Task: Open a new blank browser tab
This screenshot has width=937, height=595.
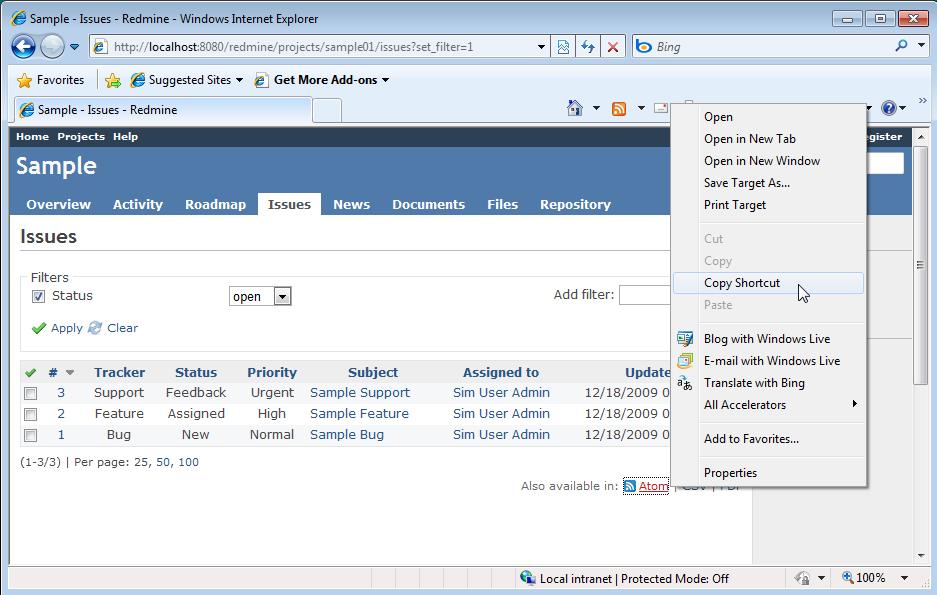Action: point(327,111)
